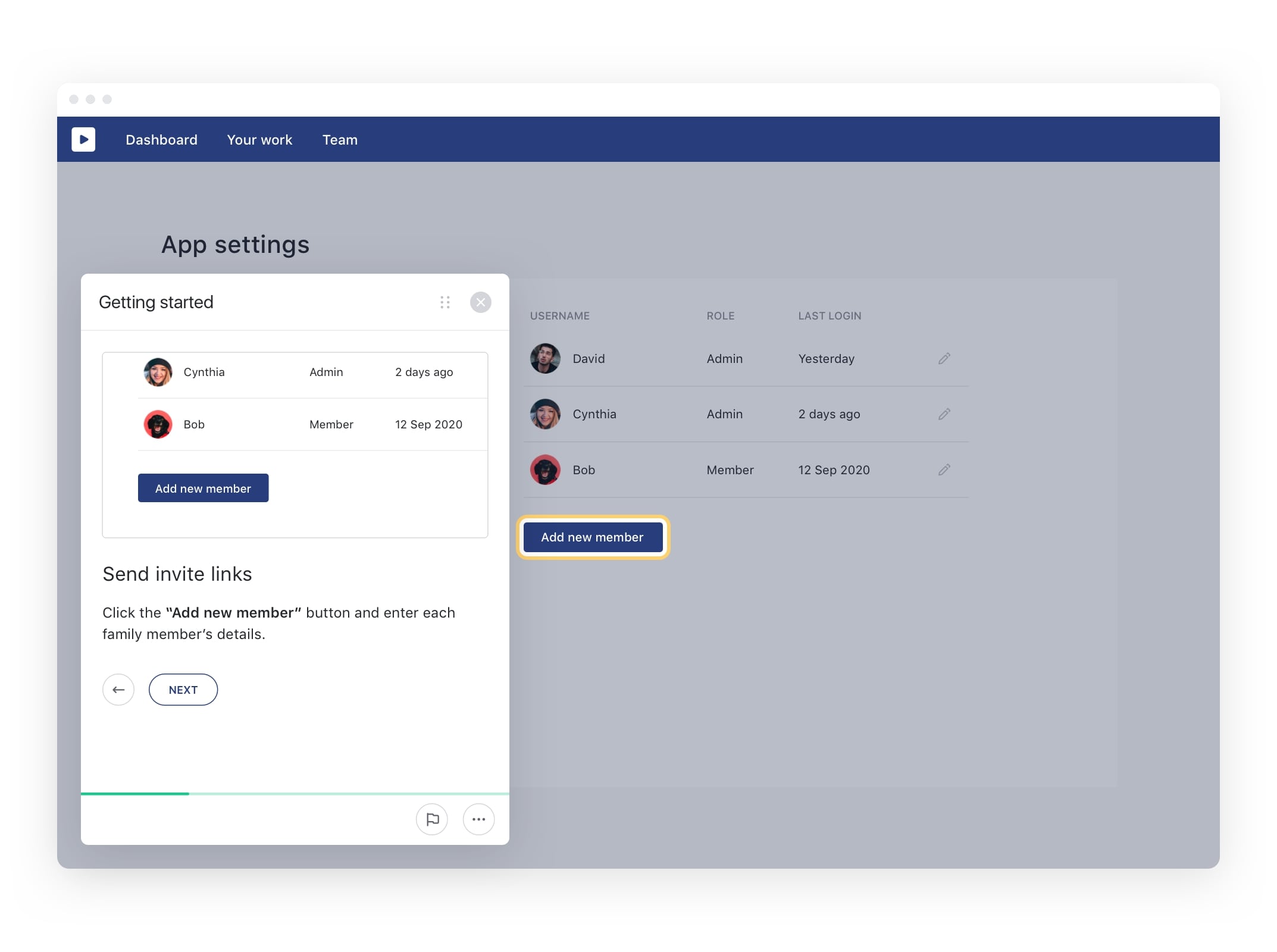
Task: Click the NEXT button in dialog
Action: pyautogui.click(x=183, y=690)
